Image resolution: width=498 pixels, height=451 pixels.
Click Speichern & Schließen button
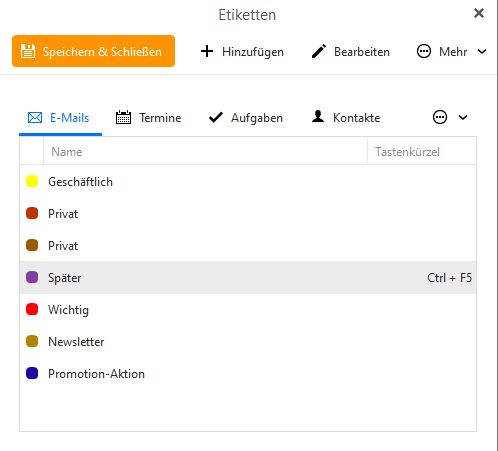click(93, 51)
